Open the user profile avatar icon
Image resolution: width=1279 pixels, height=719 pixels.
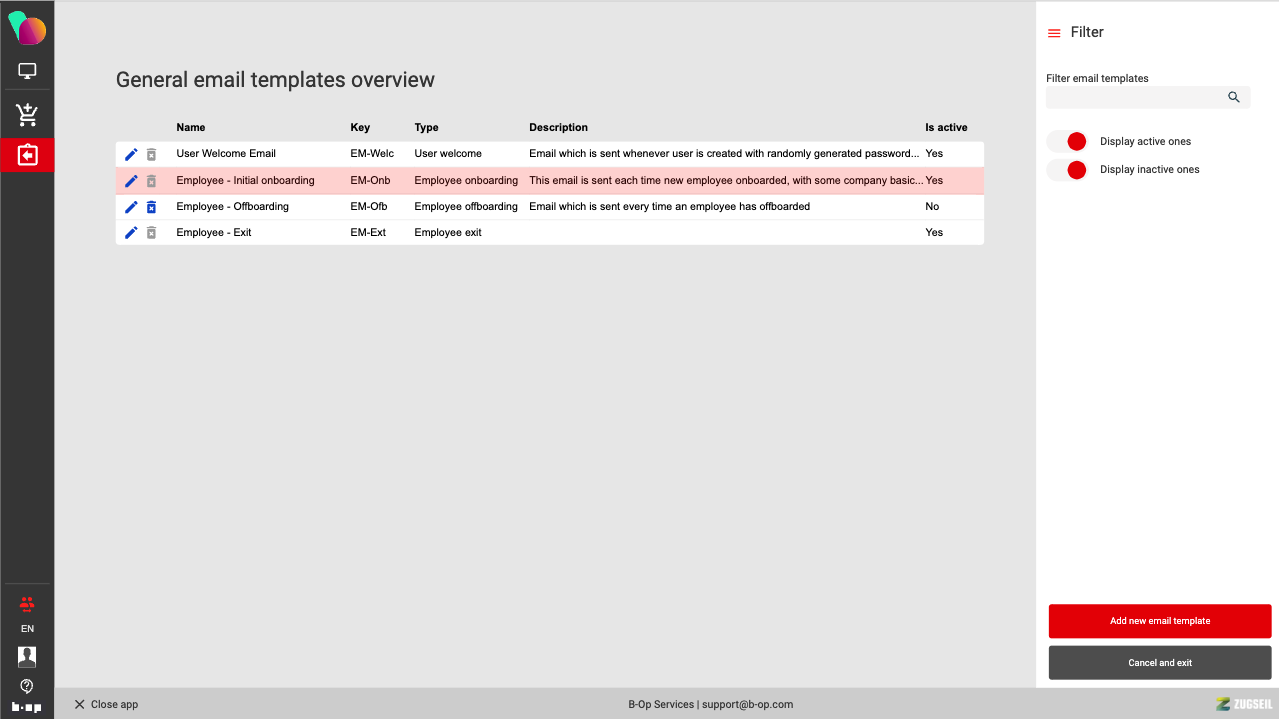pyautogui.click(x=27, y=656)
